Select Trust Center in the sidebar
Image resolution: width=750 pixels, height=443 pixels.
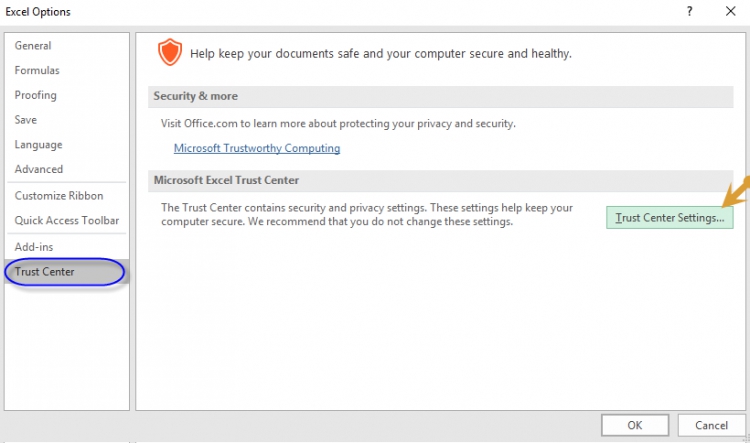pyautogui.click(x=45, y=272)
